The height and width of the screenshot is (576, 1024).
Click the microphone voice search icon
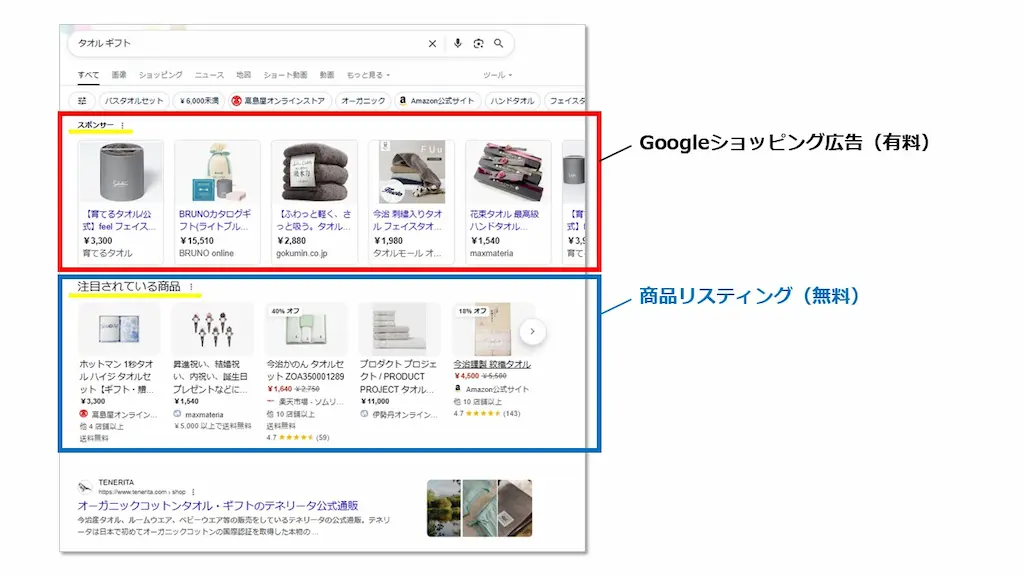point(458,43)
